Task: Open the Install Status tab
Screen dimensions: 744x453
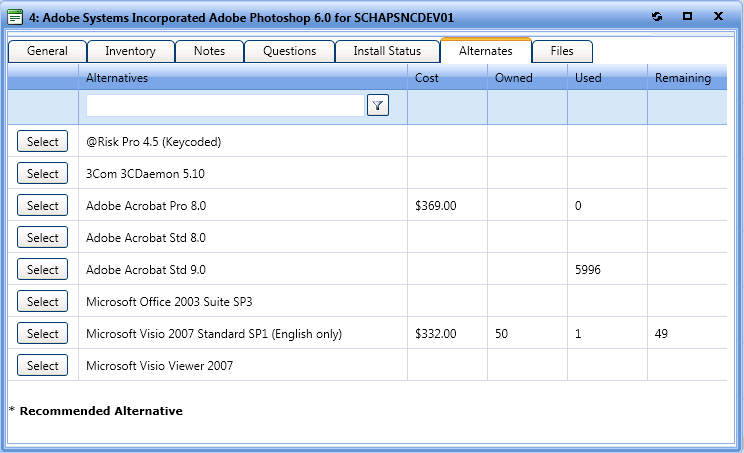Action: click(x=387, y=51)
